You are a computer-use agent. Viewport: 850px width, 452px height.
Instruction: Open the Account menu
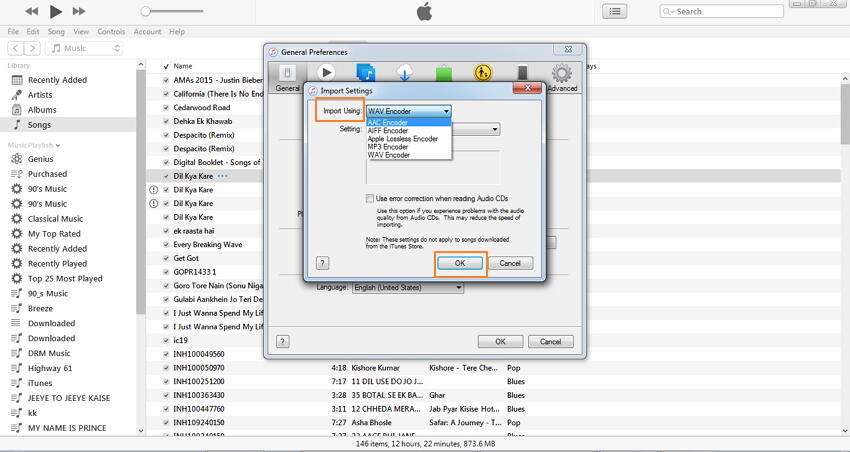point(147,31)
